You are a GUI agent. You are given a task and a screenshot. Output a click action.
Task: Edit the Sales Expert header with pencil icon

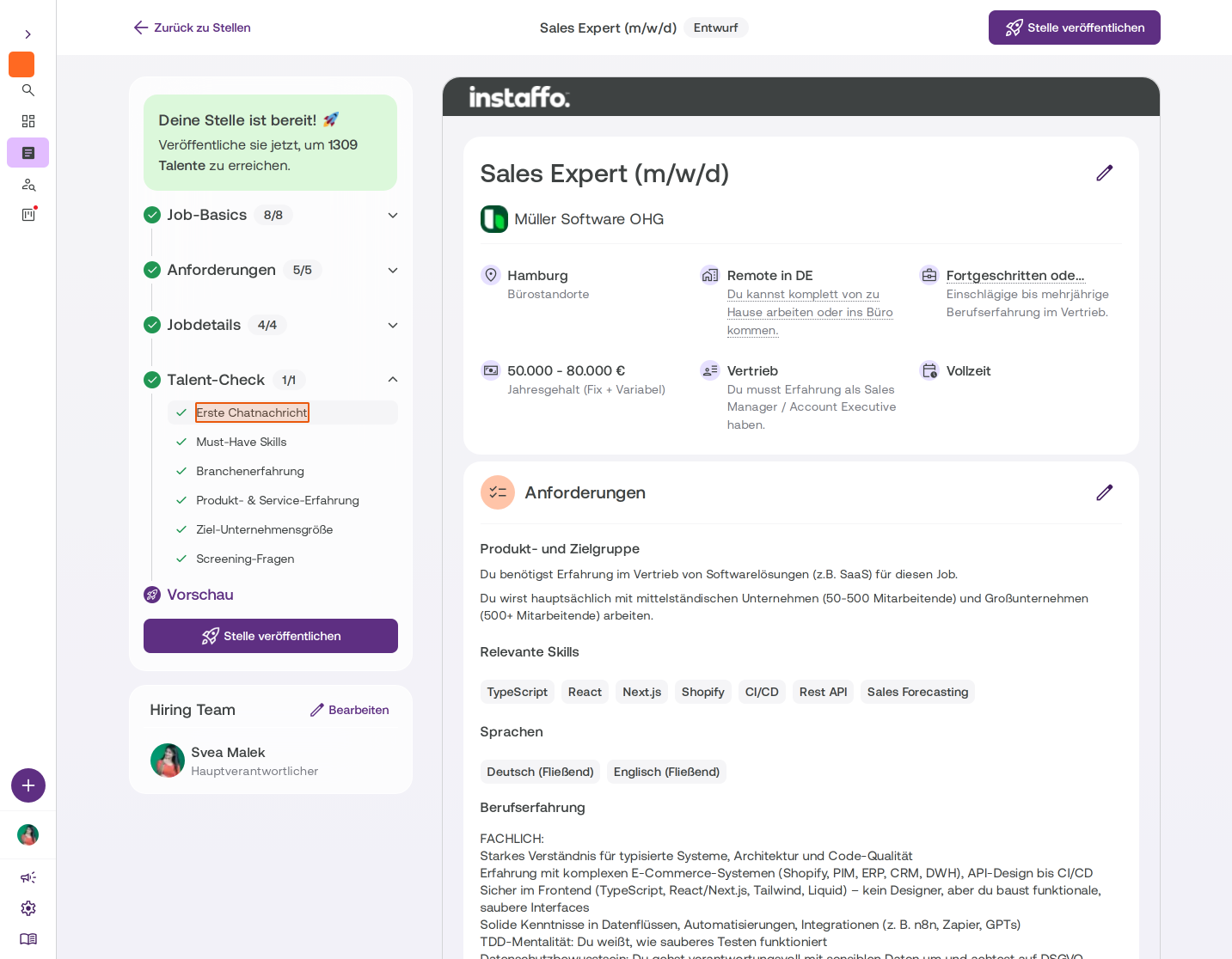point(1105,173)
